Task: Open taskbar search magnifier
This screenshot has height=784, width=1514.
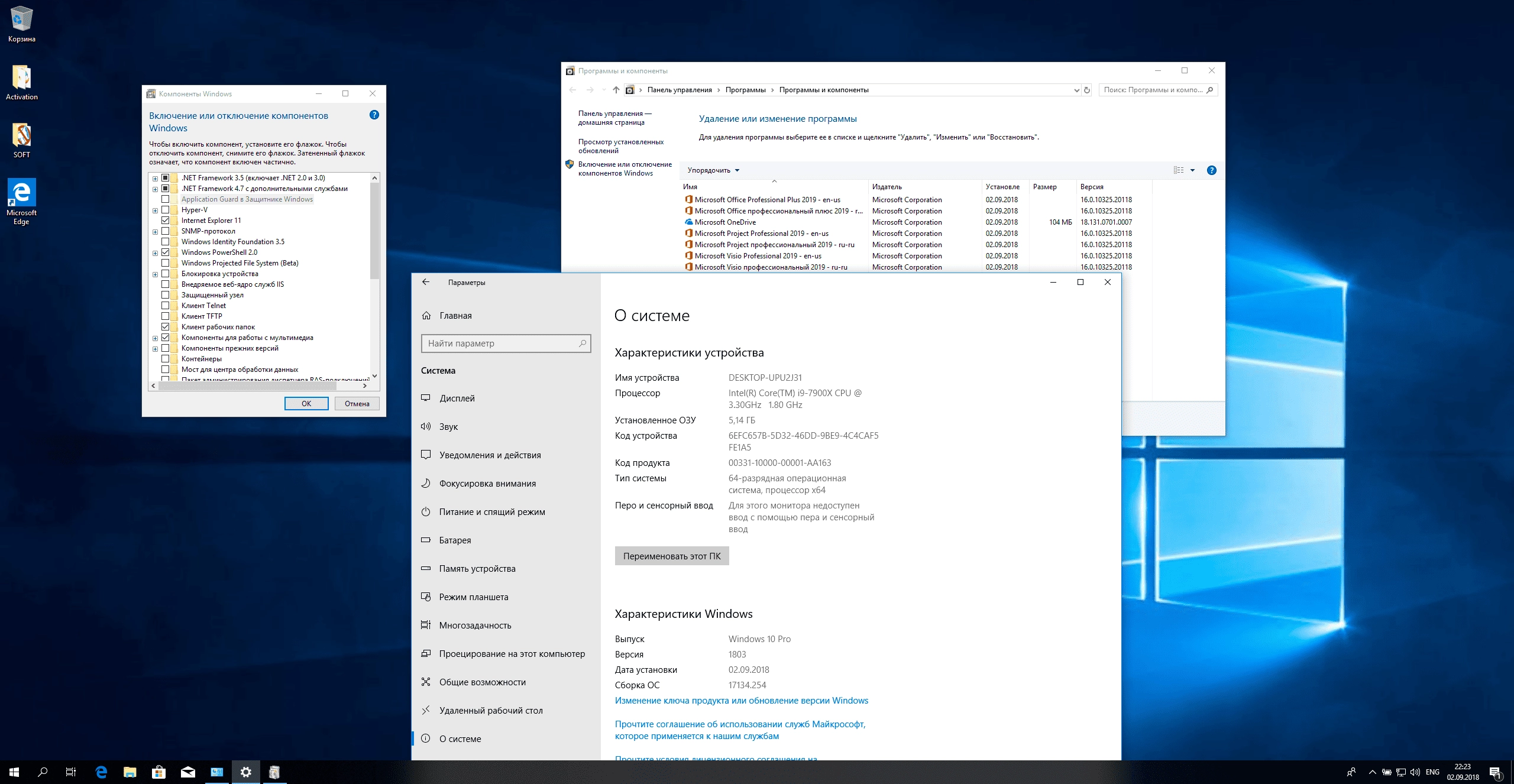Action: point(43,772)
